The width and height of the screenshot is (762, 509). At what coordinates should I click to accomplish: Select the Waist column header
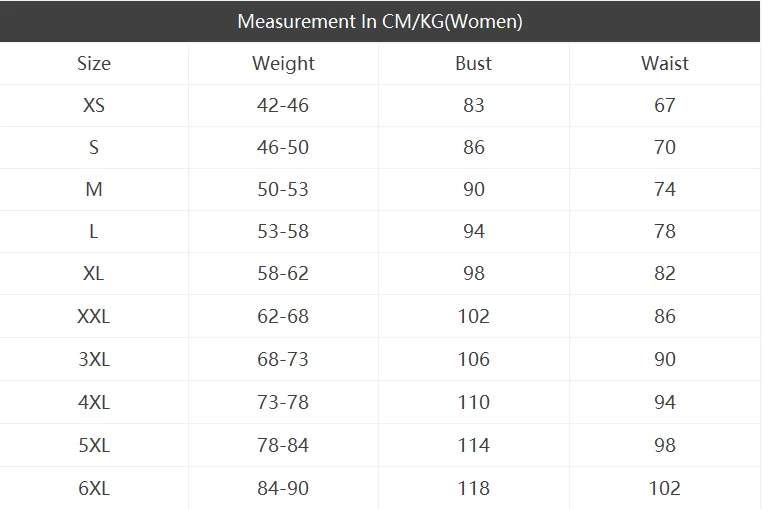coord(665,64)
